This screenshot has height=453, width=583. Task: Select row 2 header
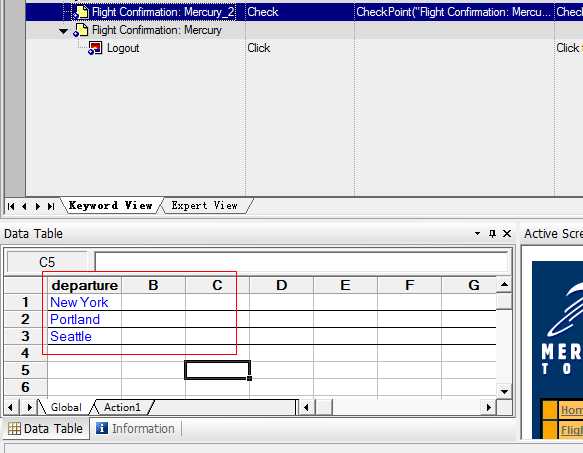(x=25, y=319)
